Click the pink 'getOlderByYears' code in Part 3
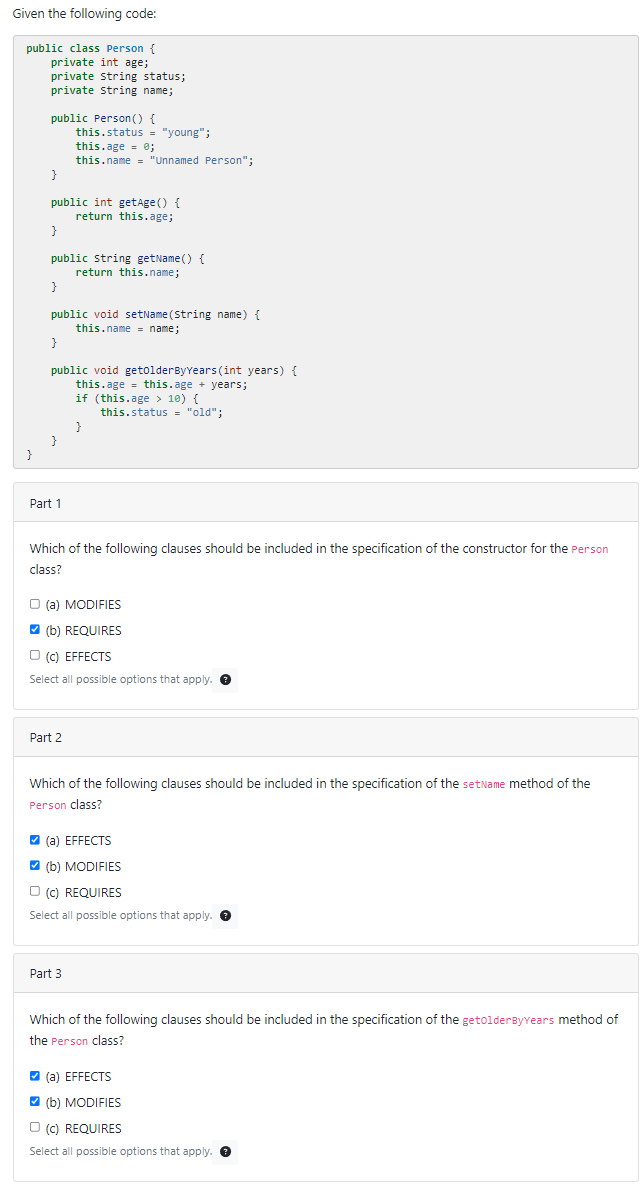Screen dimensions: 640x1186 coord(508,1020)
